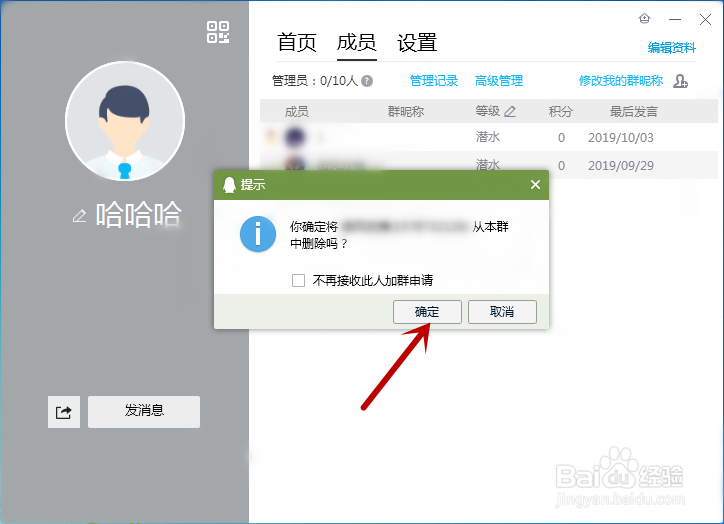724x524 pixels.
Task: Click the 管理员：0/10人 label
Action: click(314, 81)
